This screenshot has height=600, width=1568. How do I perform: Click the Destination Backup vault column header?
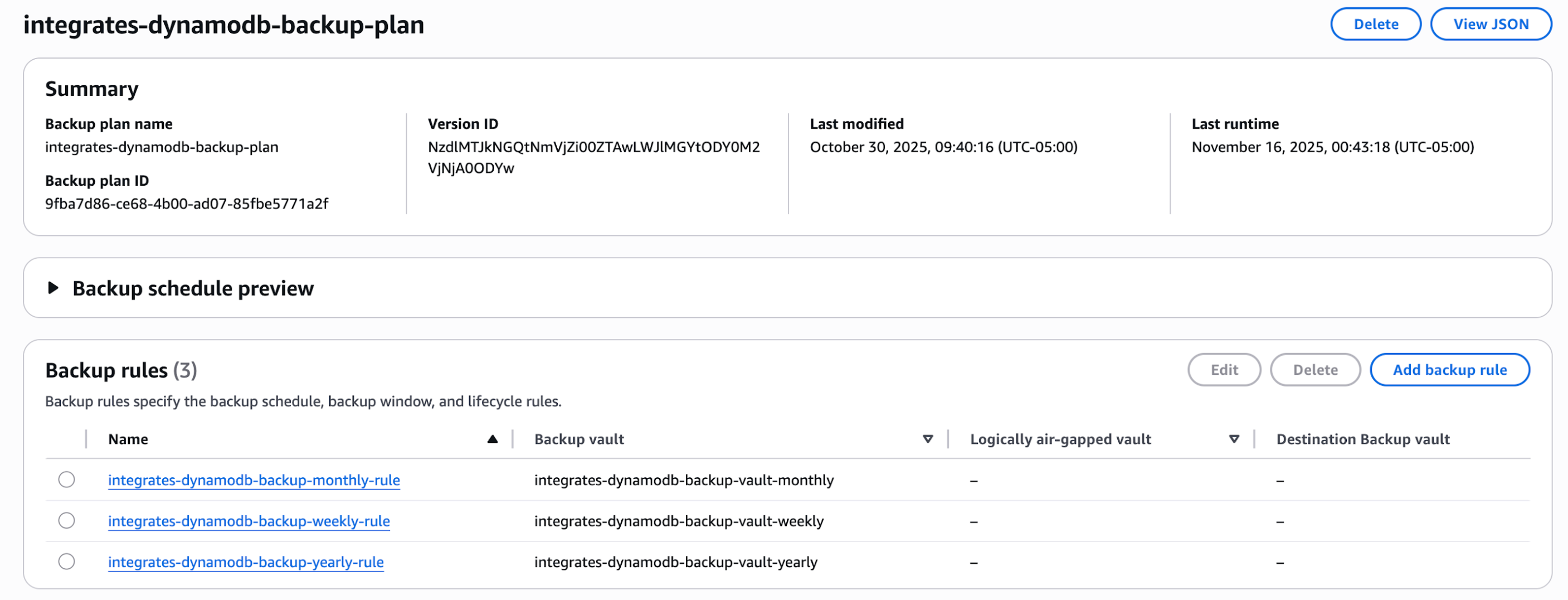coord(1362,439)
